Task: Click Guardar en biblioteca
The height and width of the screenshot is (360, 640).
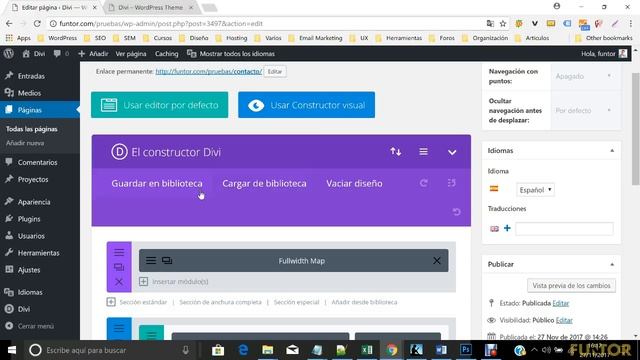Action: pyautogui.click(x=157, y=183)
